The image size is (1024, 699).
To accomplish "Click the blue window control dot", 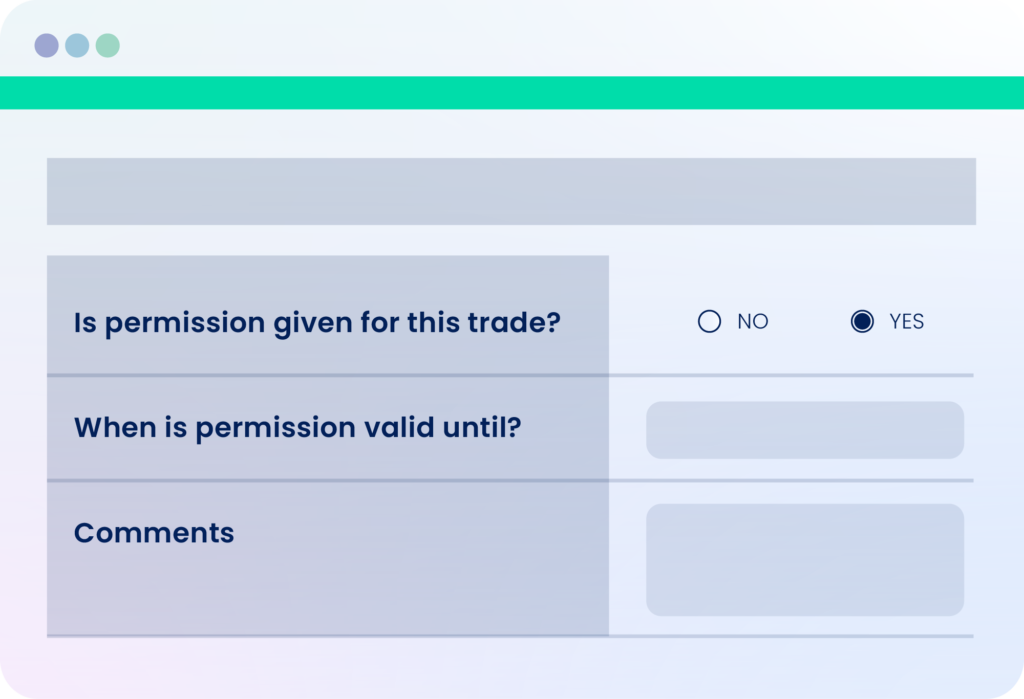I will click(x=77, y=46).
